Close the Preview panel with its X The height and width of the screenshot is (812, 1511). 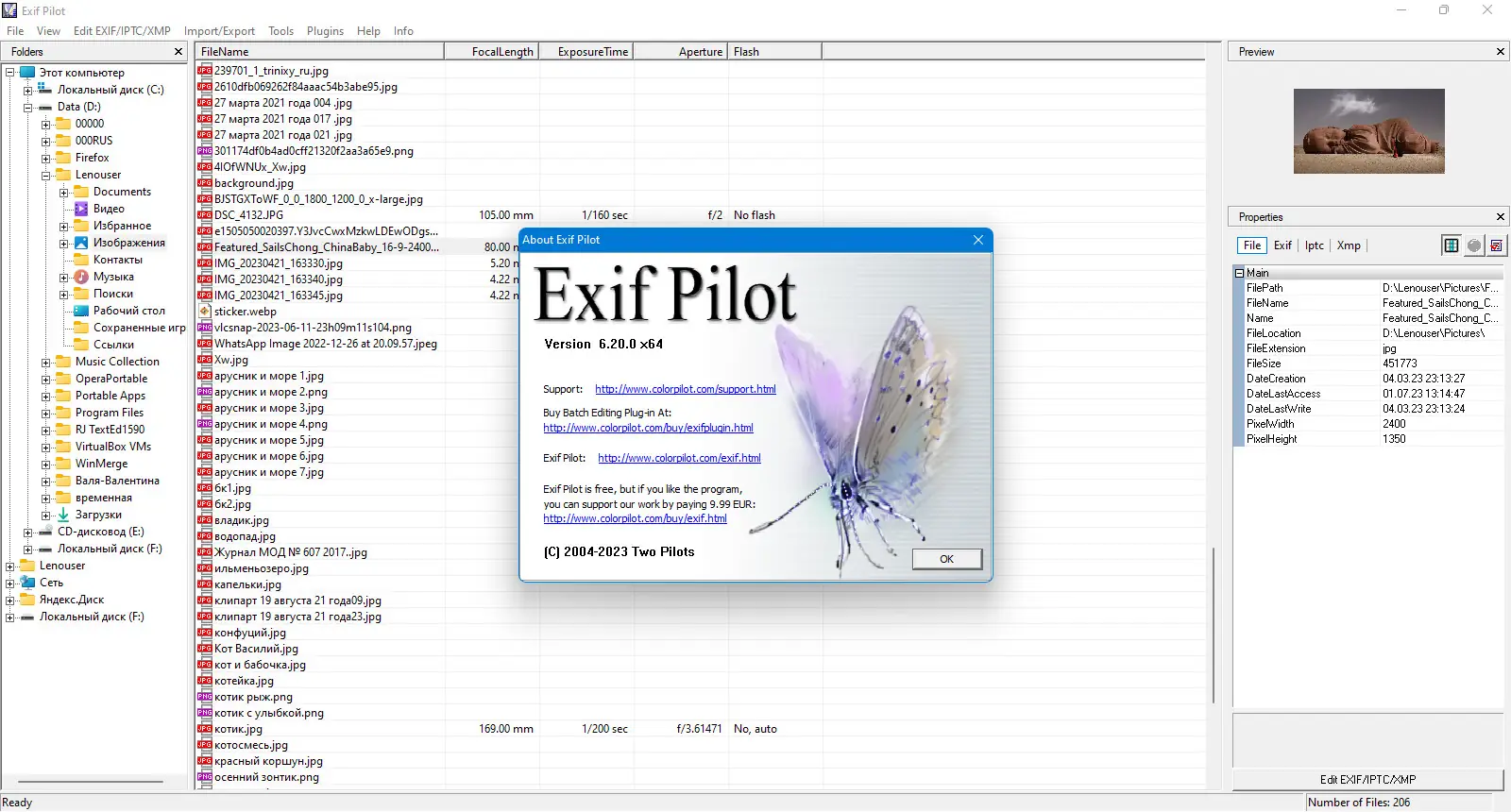click(x=1501, y=52)
